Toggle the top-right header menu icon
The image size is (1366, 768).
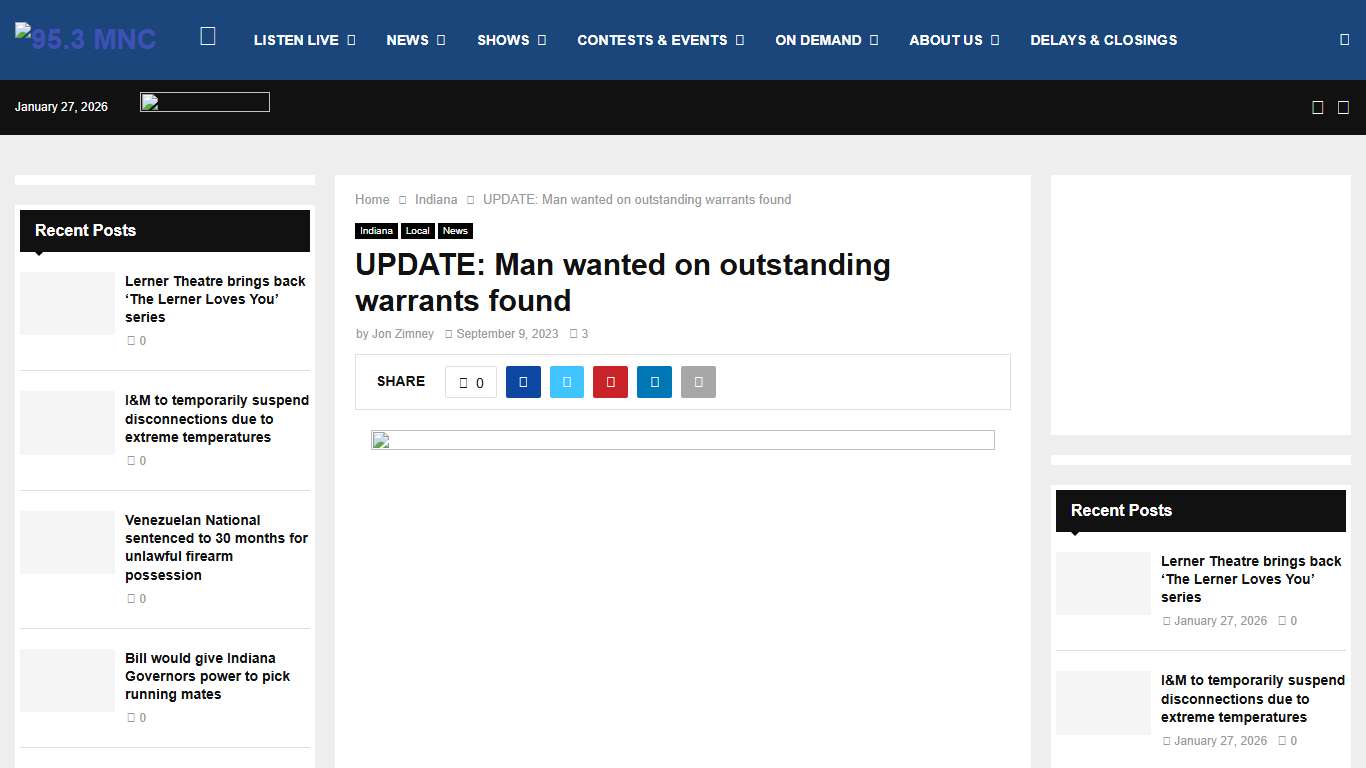pos(1343,38)
